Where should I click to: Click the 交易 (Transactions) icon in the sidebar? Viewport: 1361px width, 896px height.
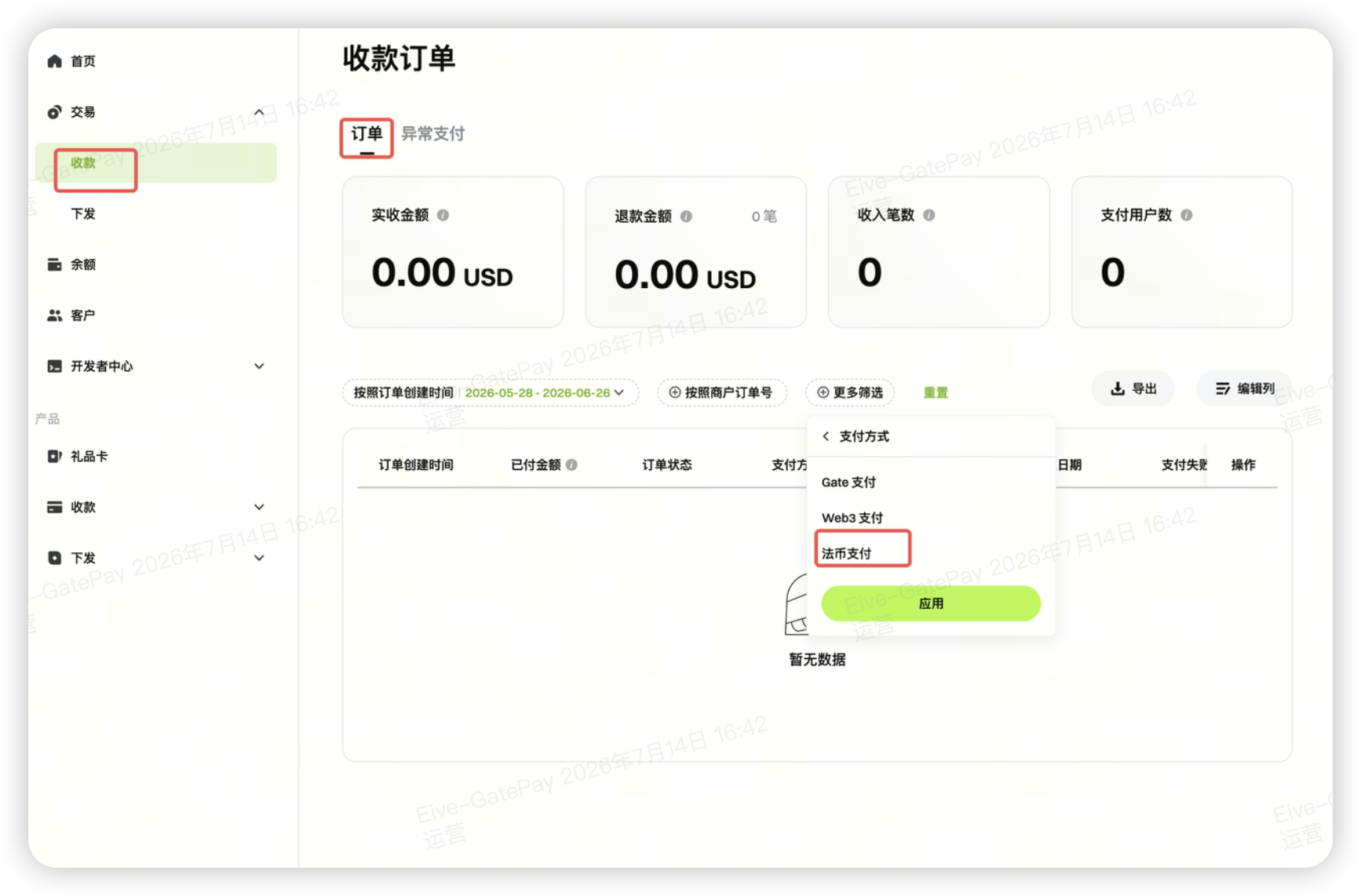coord(54,112)
